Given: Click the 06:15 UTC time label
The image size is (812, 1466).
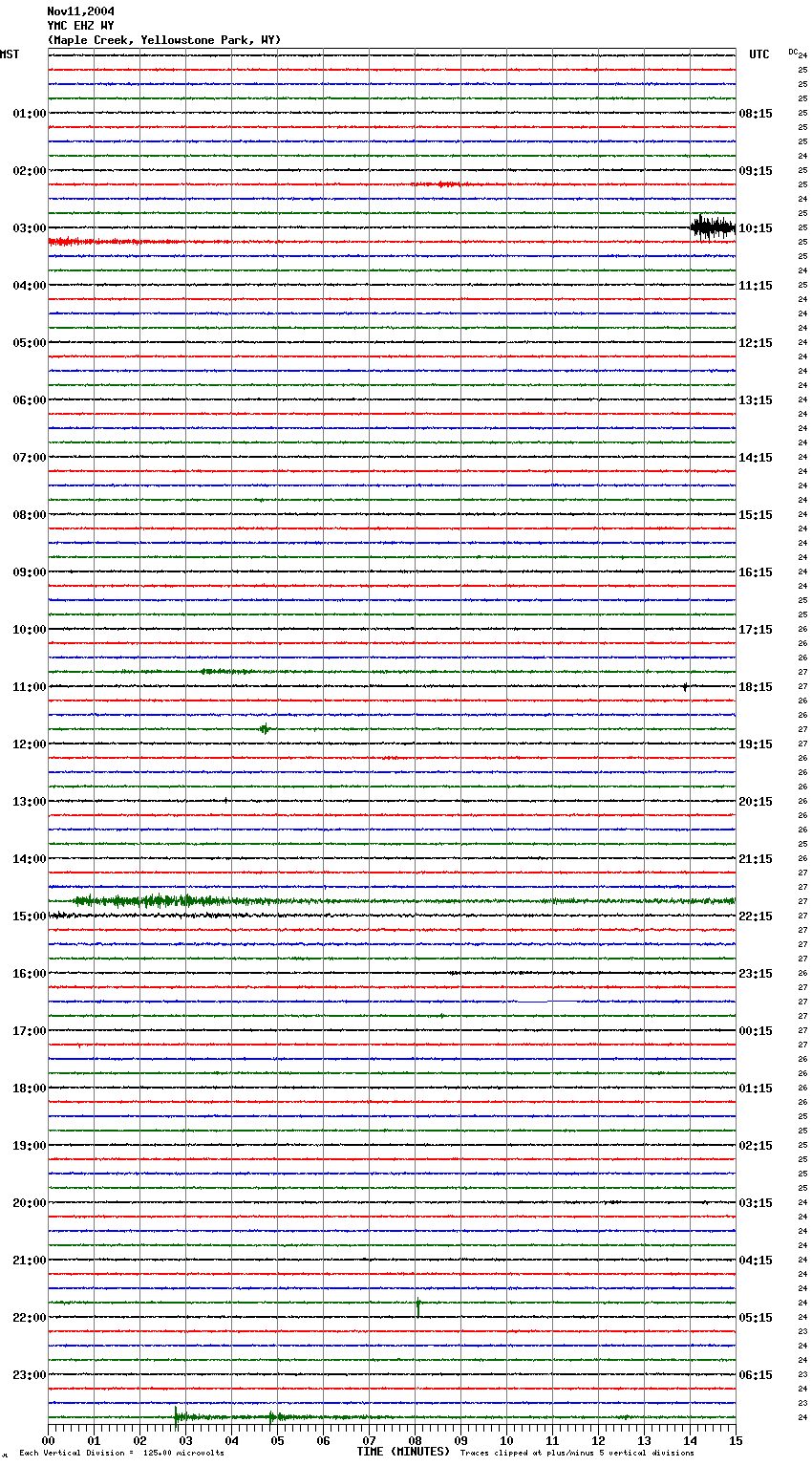Looking at the screenshot, I should tap(756, 1375).
